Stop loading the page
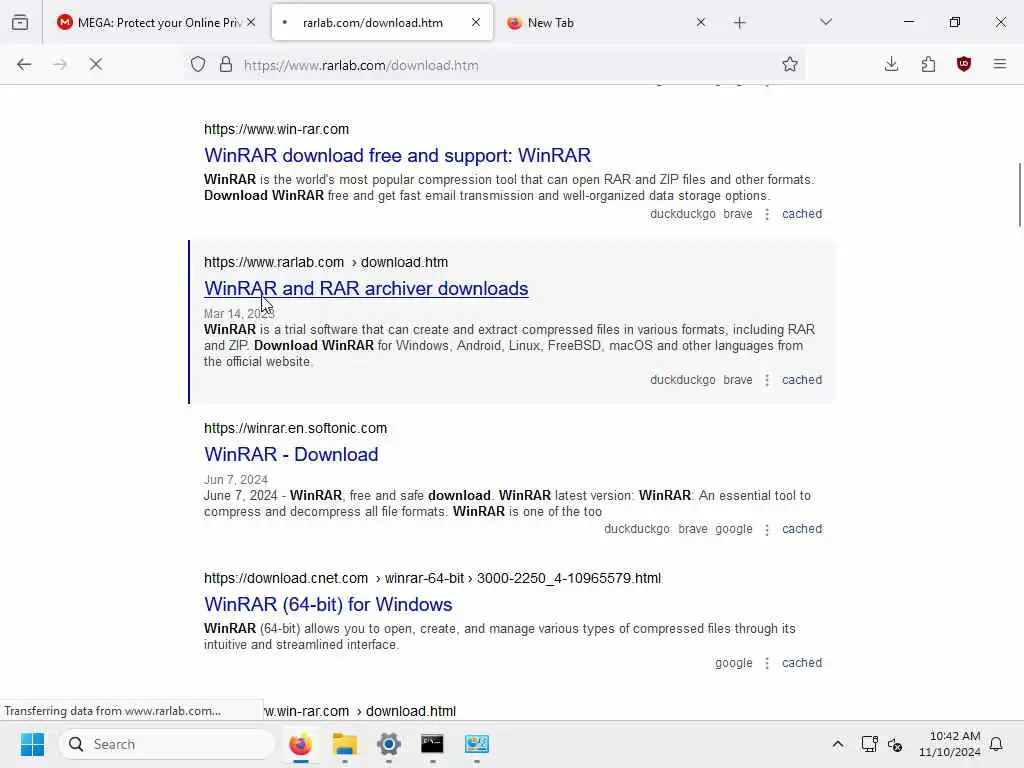Screen dimensions: 1024x768 click(x=96, y=64)
